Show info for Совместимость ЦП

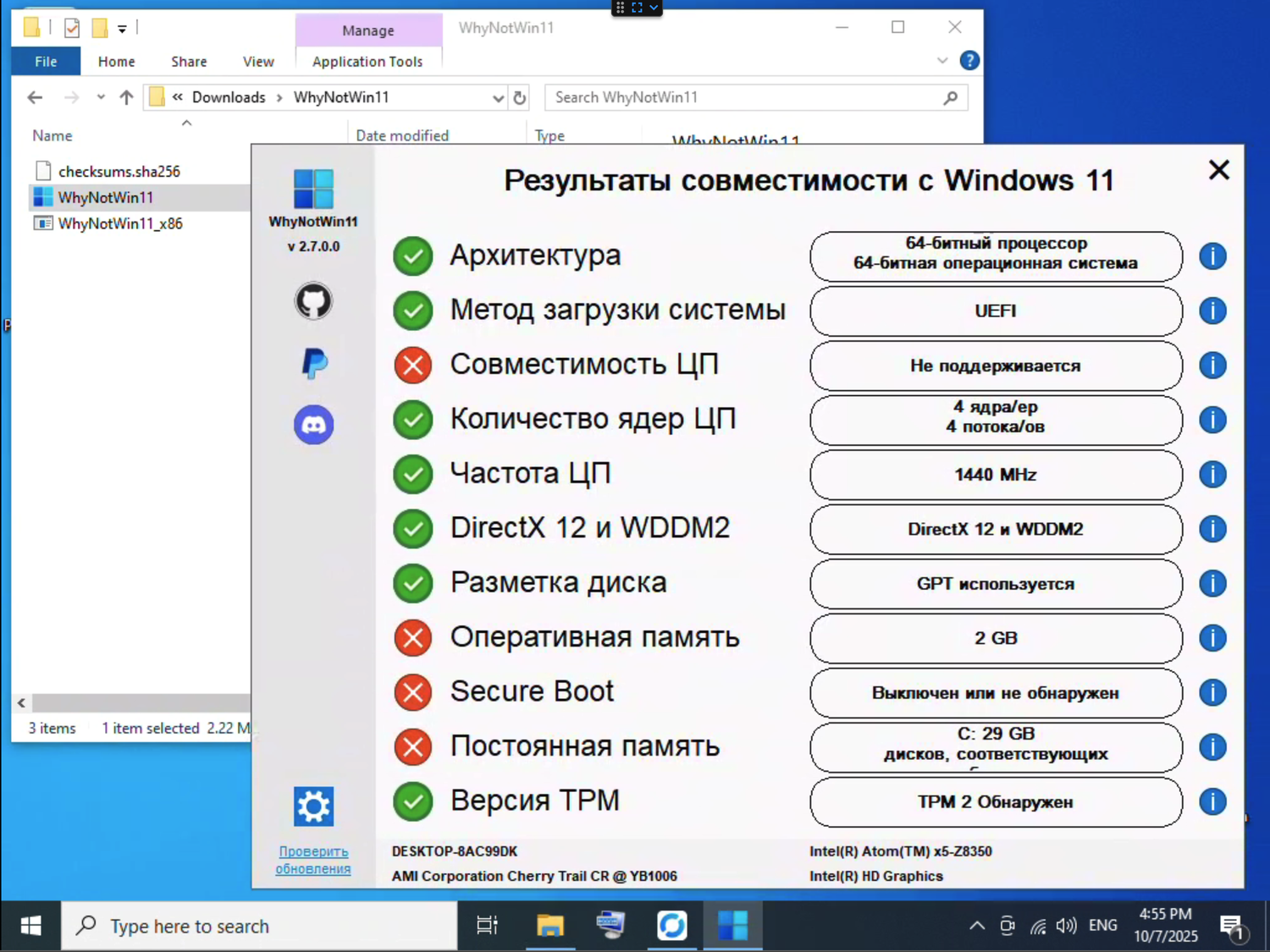click(x=1212, y=365)
